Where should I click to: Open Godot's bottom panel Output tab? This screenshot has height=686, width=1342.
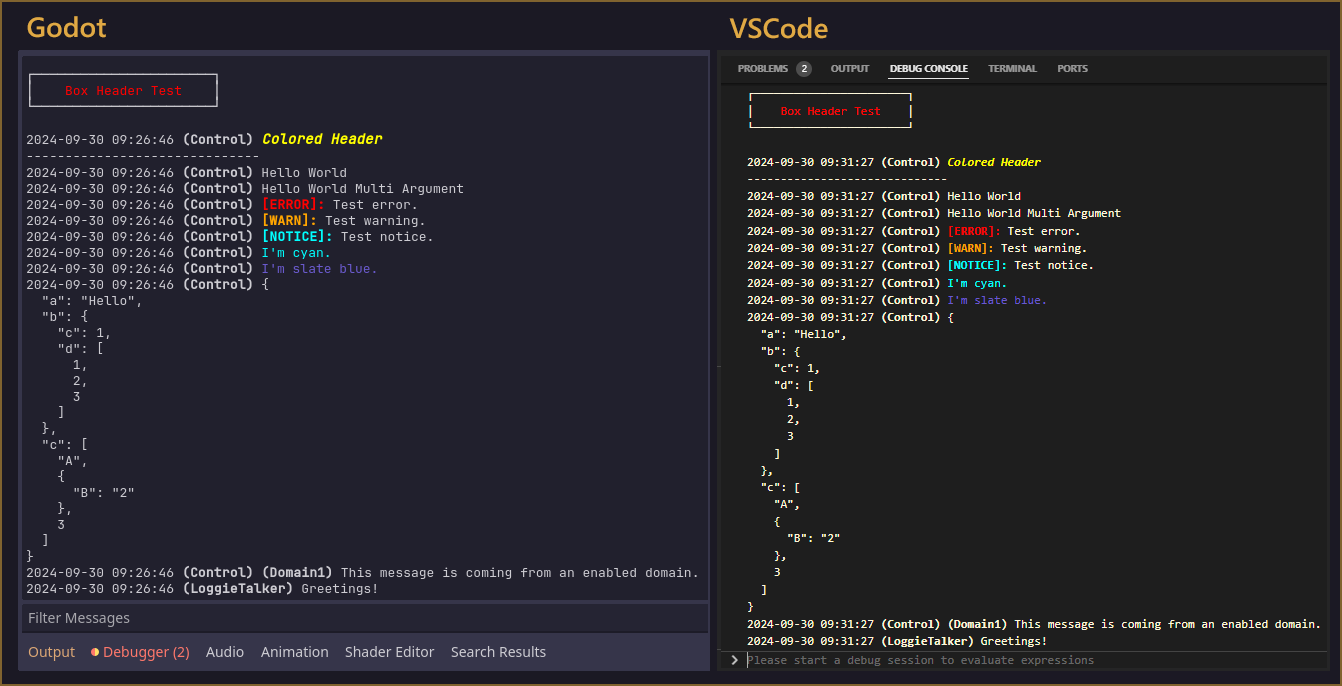51,652
